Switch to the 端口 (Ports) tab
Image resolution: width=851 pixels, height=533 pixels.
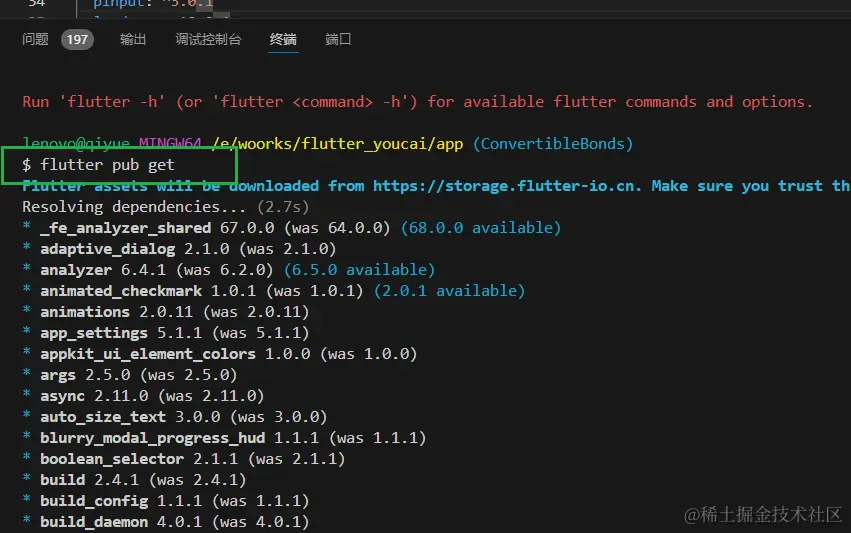(x=338, y=39)
